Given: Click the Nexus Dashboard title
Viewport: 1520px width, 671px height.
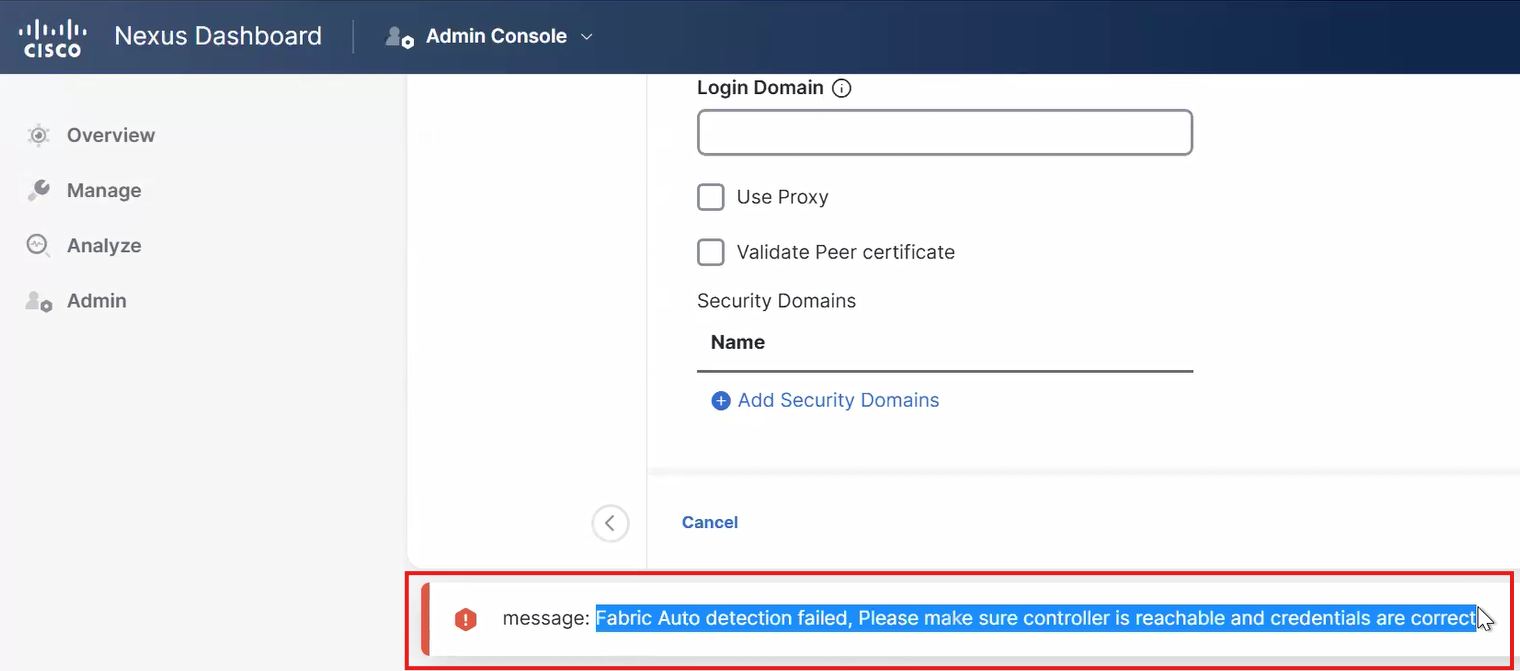Looking at the screenshot, I should (218, 36).
